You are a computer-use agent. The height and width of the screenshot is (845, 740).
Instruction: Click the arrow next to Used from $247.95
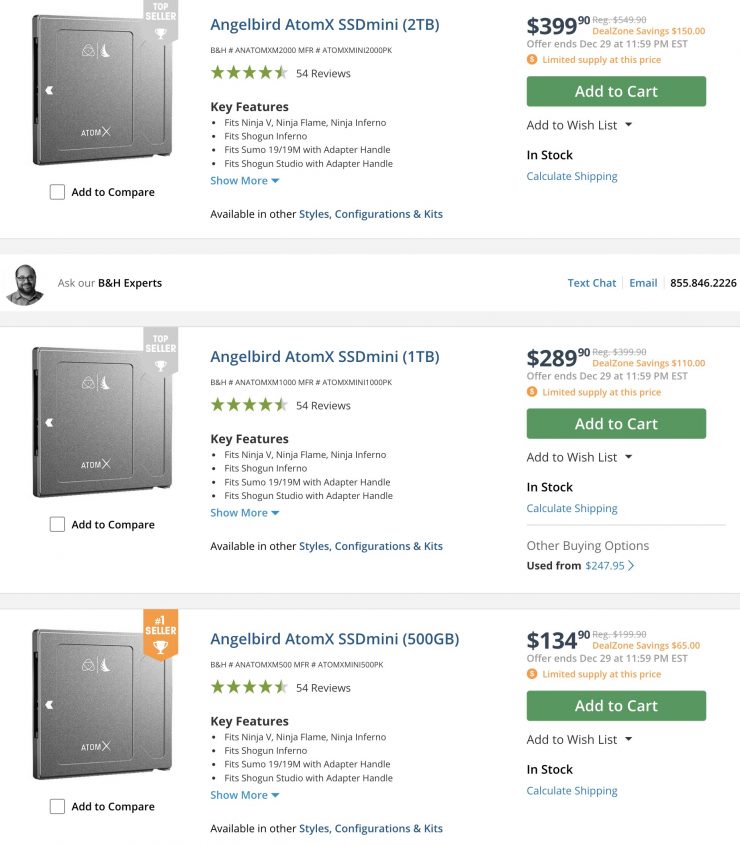[631, 565]
